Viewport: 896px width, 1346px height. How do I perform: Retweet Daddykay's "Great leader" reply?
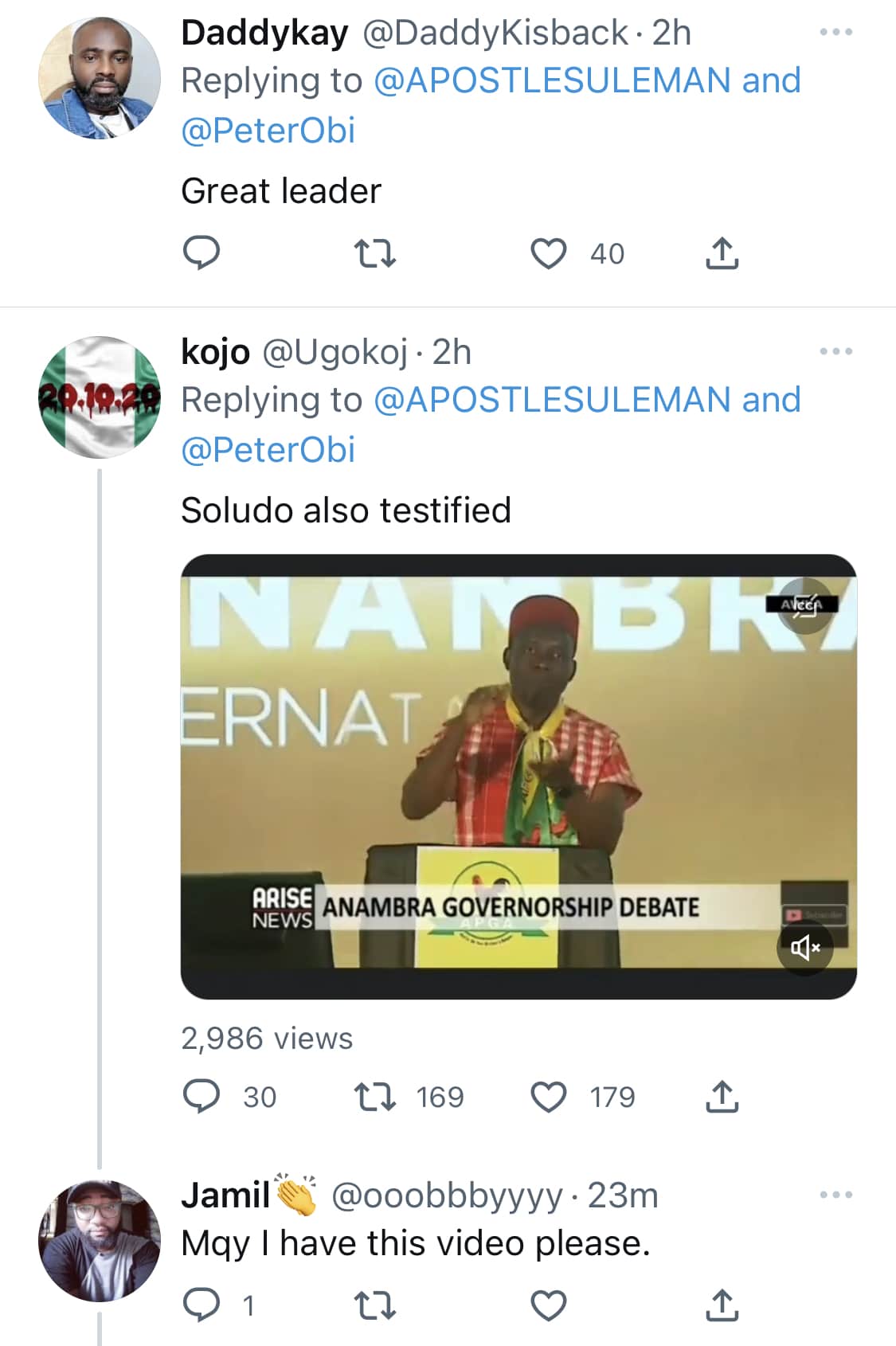pos(374,254)
